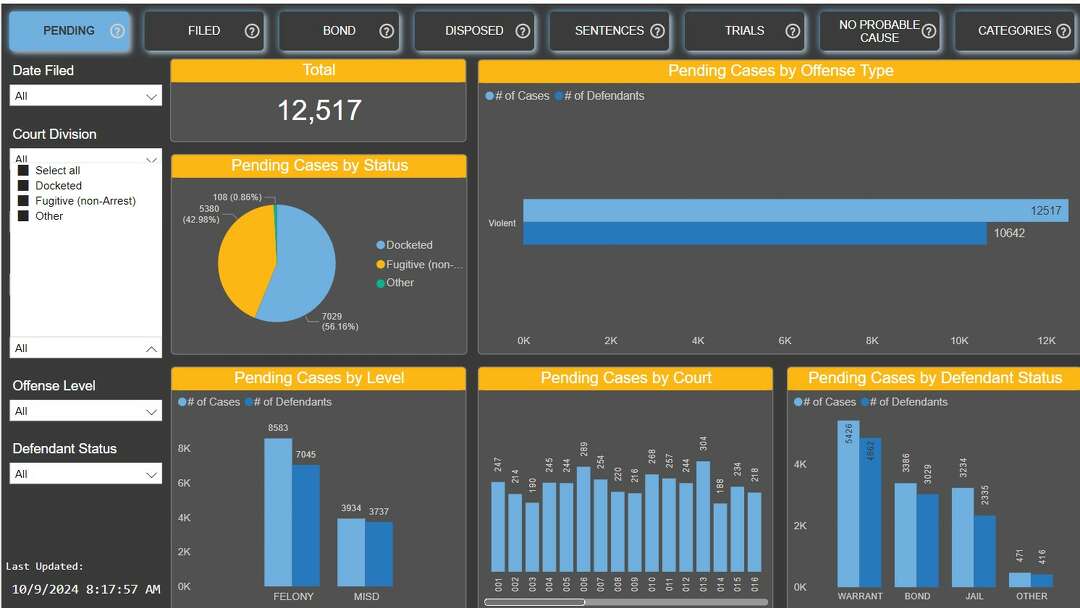
Task: Collapse the Court Division list via its bottom chevron
Action: [x=152, y=348]
